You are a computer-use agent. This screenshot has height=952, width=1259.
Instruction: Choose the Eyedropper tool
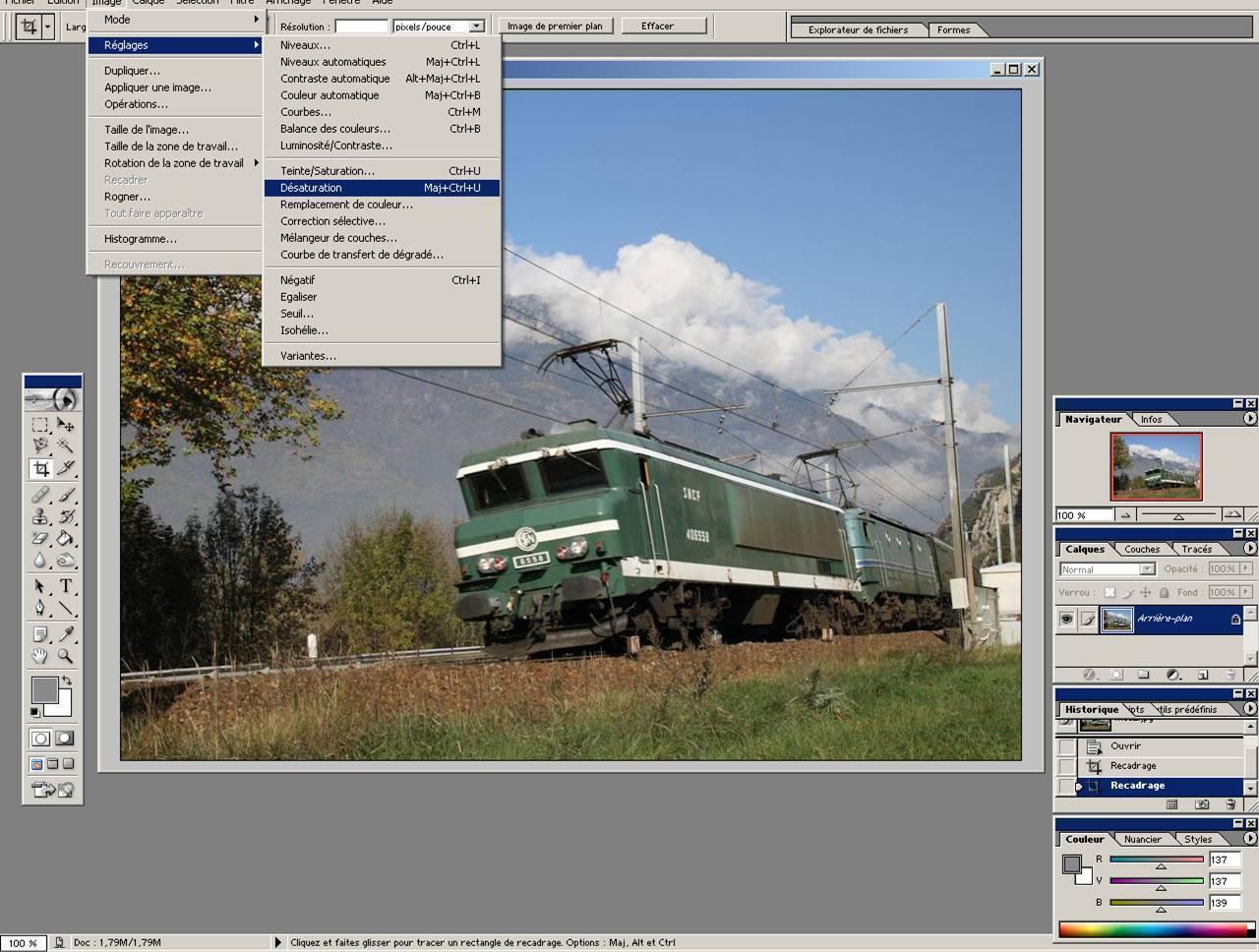pos(65,634)
